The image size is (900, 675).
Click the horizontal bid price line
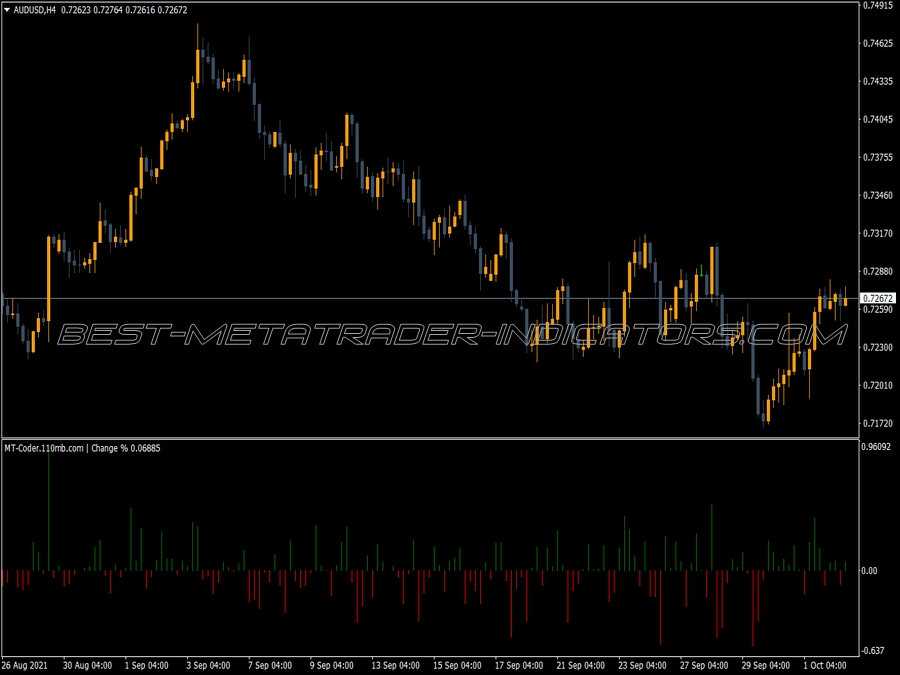(x=400, y=297)
